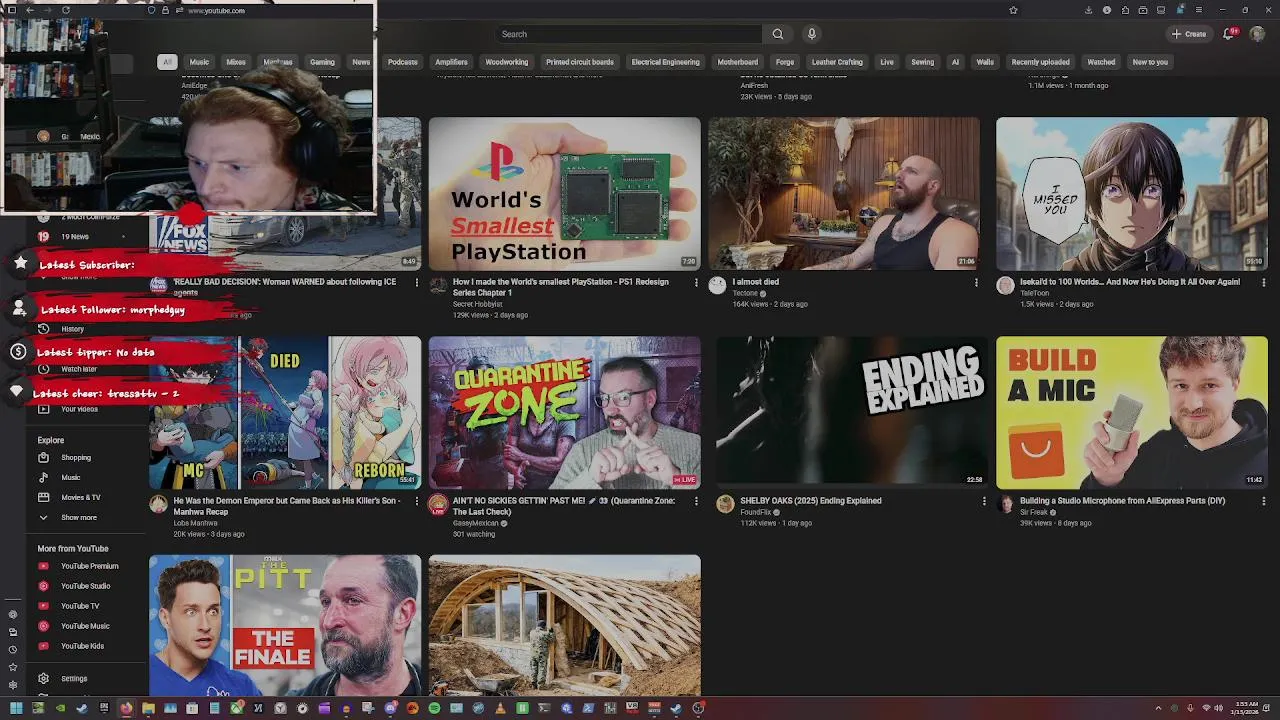Click the Music note icon under Explore
Image resolution: width=1280 pixels, height=720 pixels.
(43, 477)
